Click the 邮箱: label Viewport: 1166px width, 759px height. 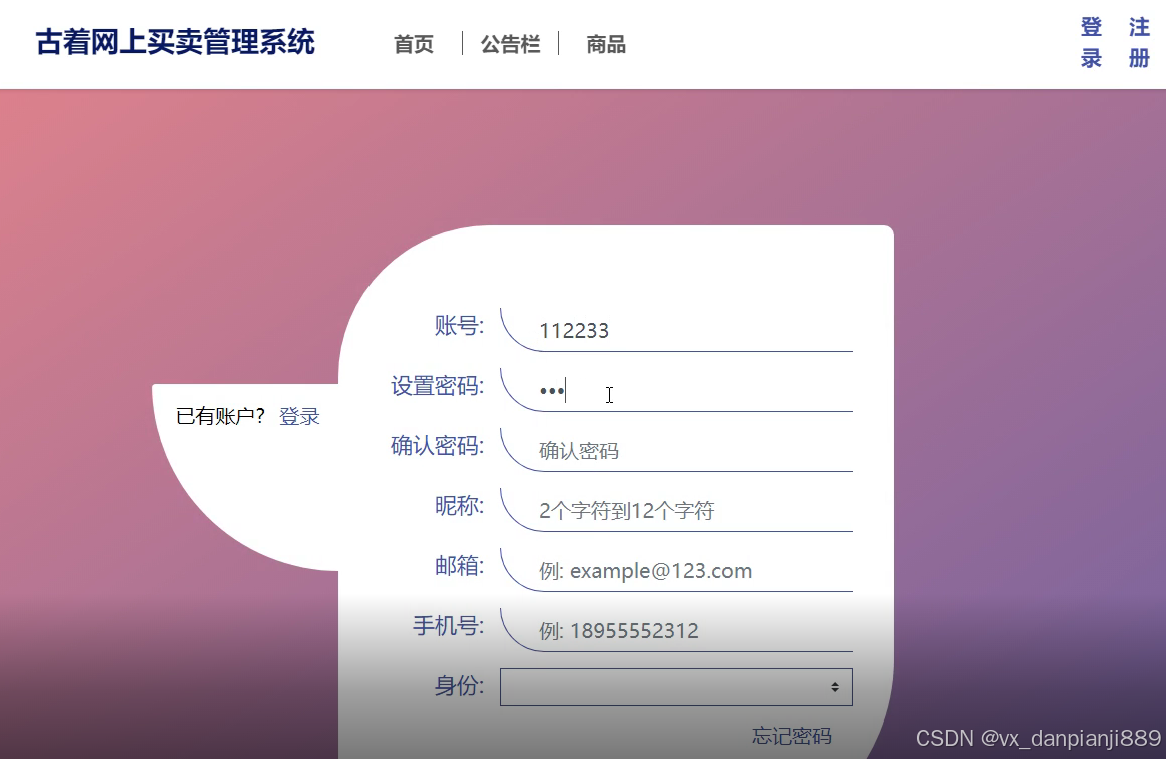[x=460, y=566]
